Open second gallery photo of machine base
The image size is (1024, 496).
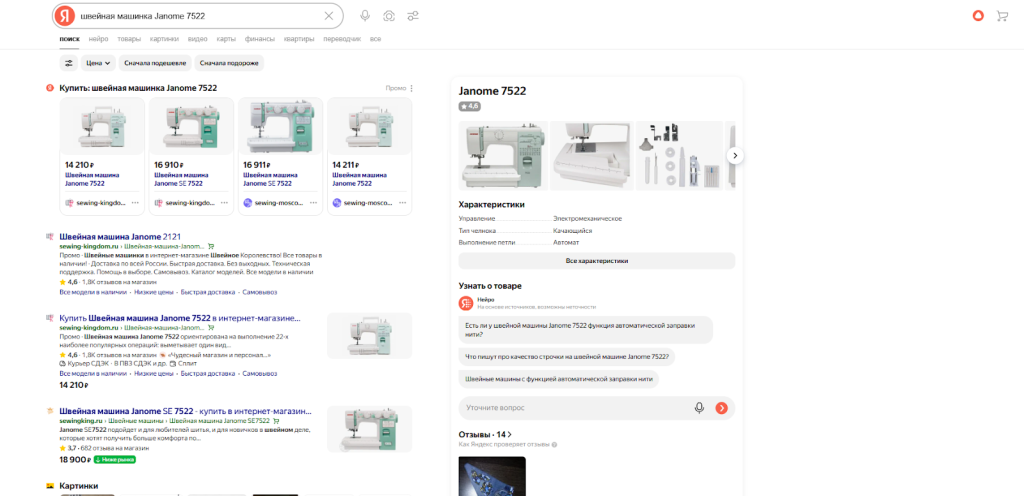coord(592,155)
